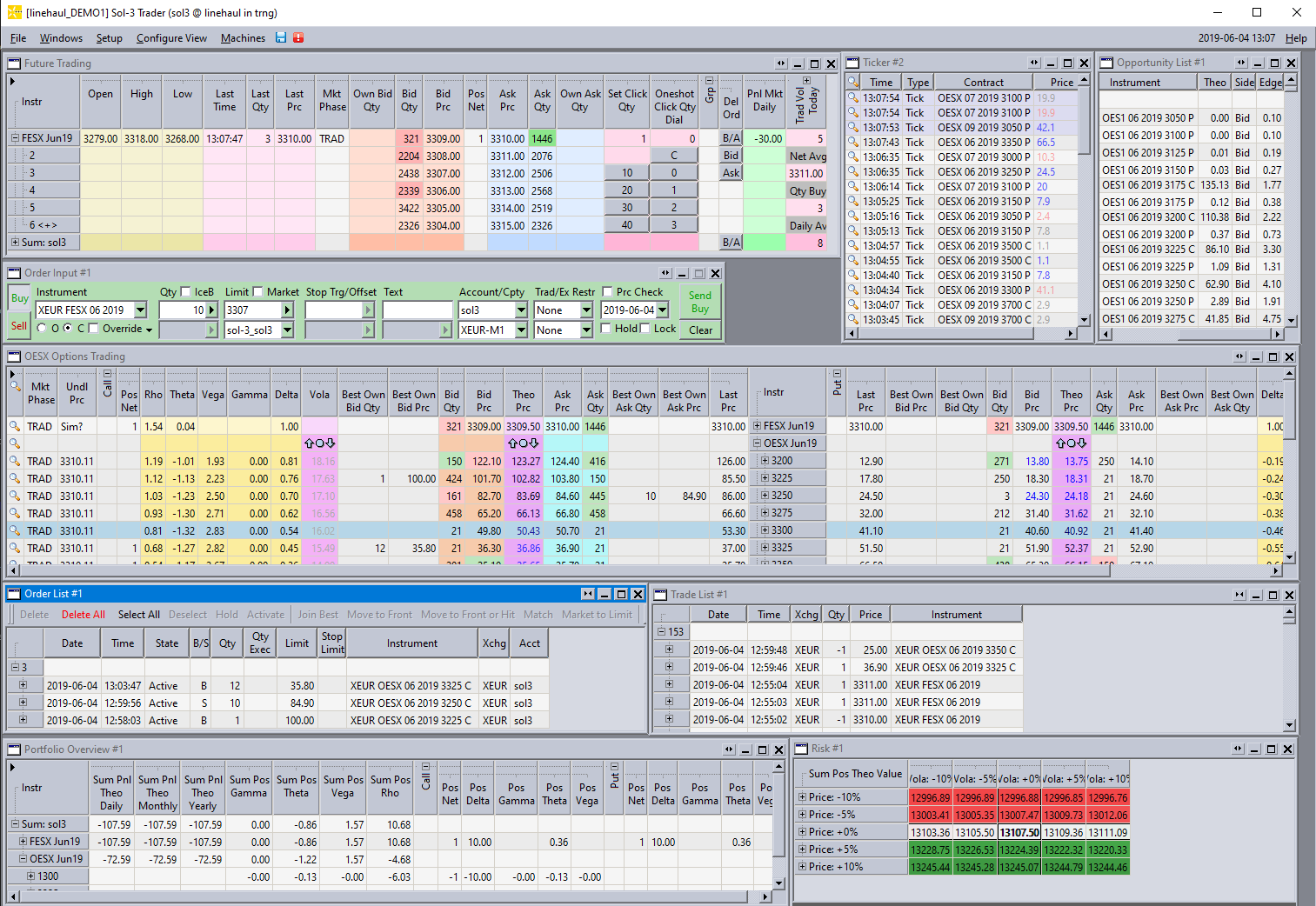Enable the Override checkbox
The image size is (1316, 906).
coord(94,329)
